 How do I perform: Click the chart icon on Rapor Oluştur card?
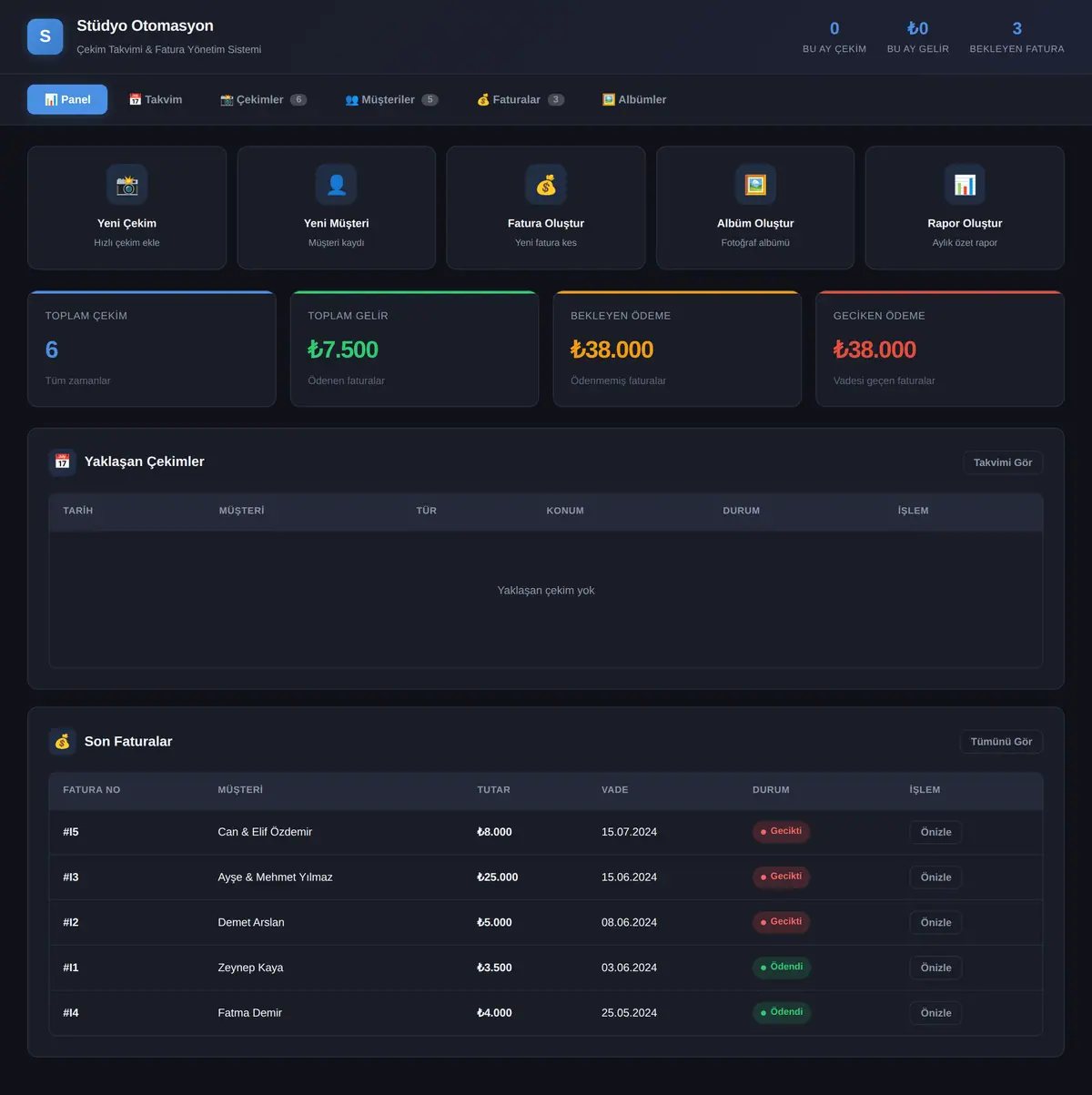[x=965, y=185]
